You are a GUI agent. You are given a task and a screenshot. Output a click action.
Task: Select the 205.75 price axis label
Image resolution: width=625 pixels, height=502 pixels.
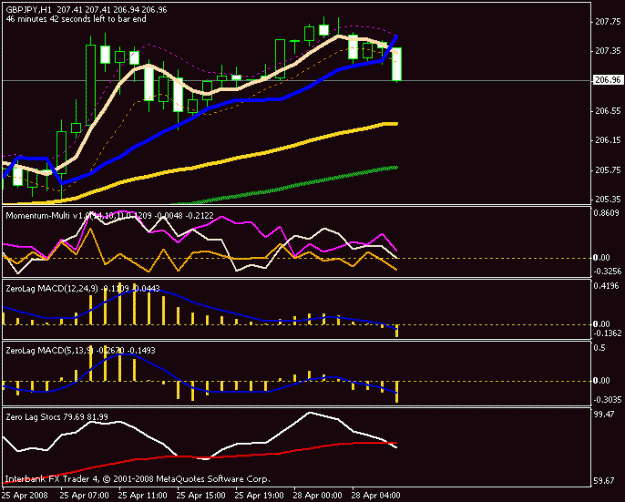(607, 170)
